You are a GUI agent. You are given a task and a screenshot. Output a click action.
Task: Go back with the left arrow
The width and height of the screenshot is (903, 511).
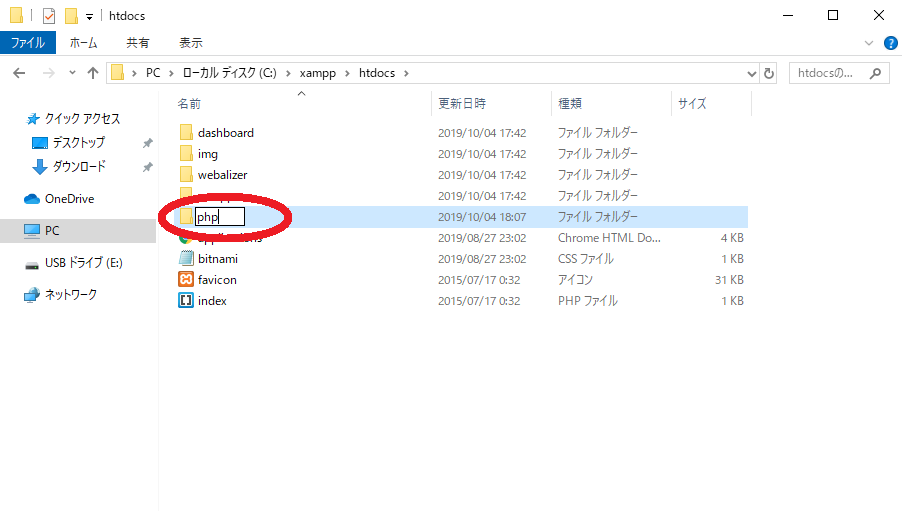(x=20, y=73)
